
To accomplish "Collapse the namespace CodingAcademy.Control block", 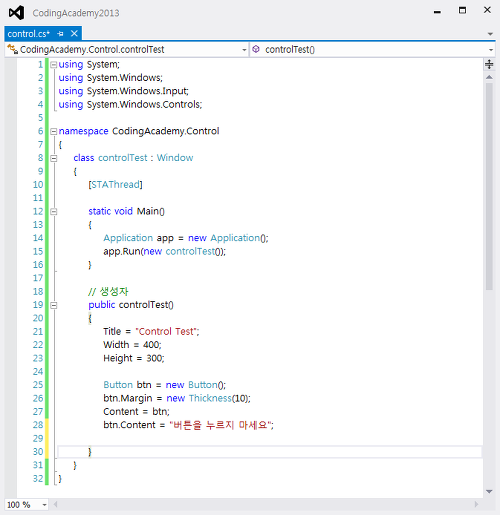I will click(53, 132).
